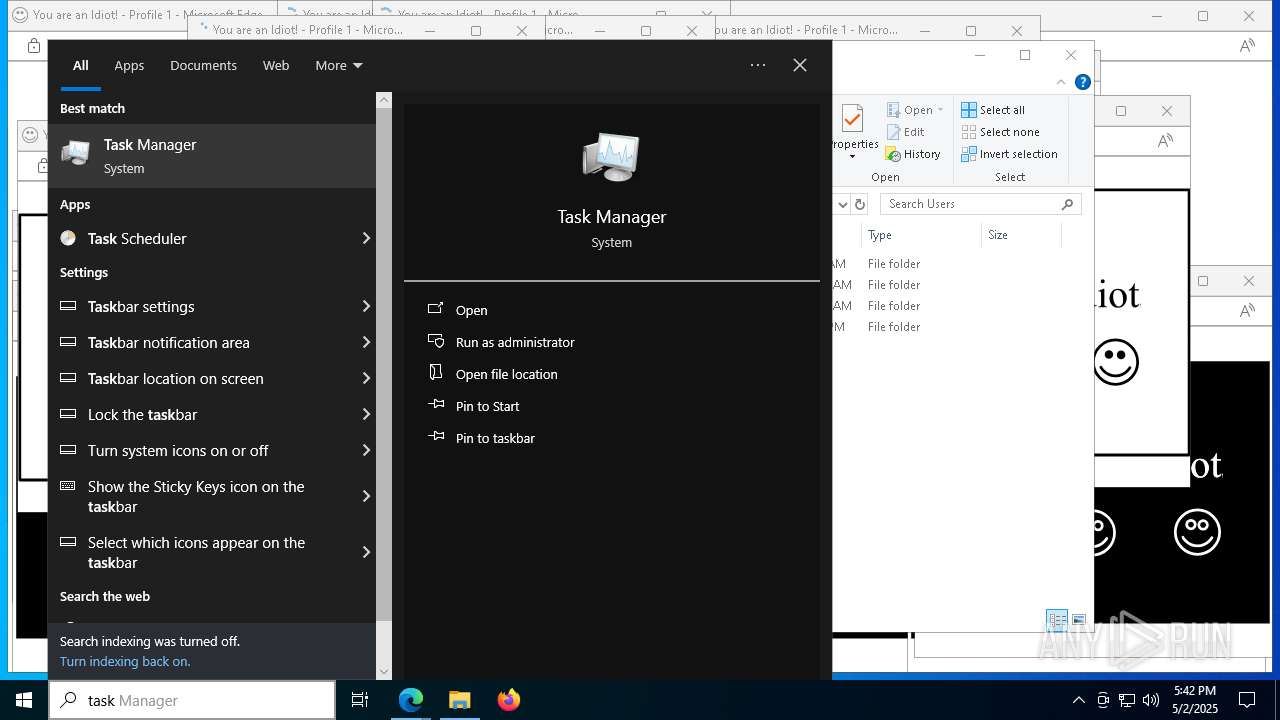Open Task View from the taskbar
Viewport: 1280px width, 720px height.
pyautogui.click(x=360, y=700)
